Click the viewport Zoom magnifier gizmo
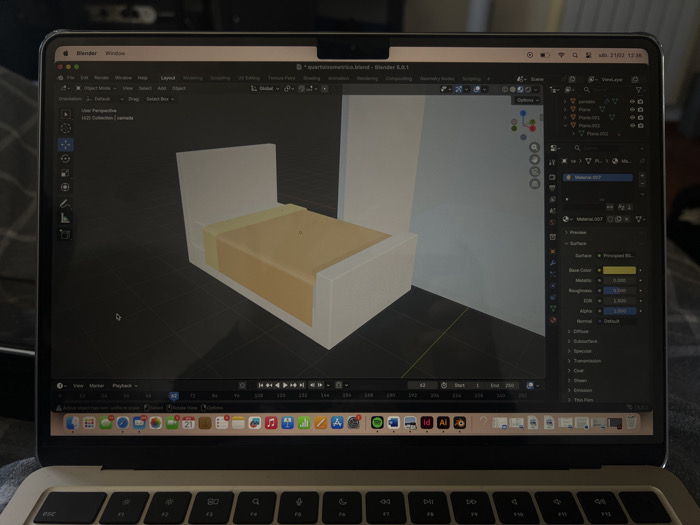Image resolution: width=700 pixels, height=525 pixels. [x=534, y=148]
